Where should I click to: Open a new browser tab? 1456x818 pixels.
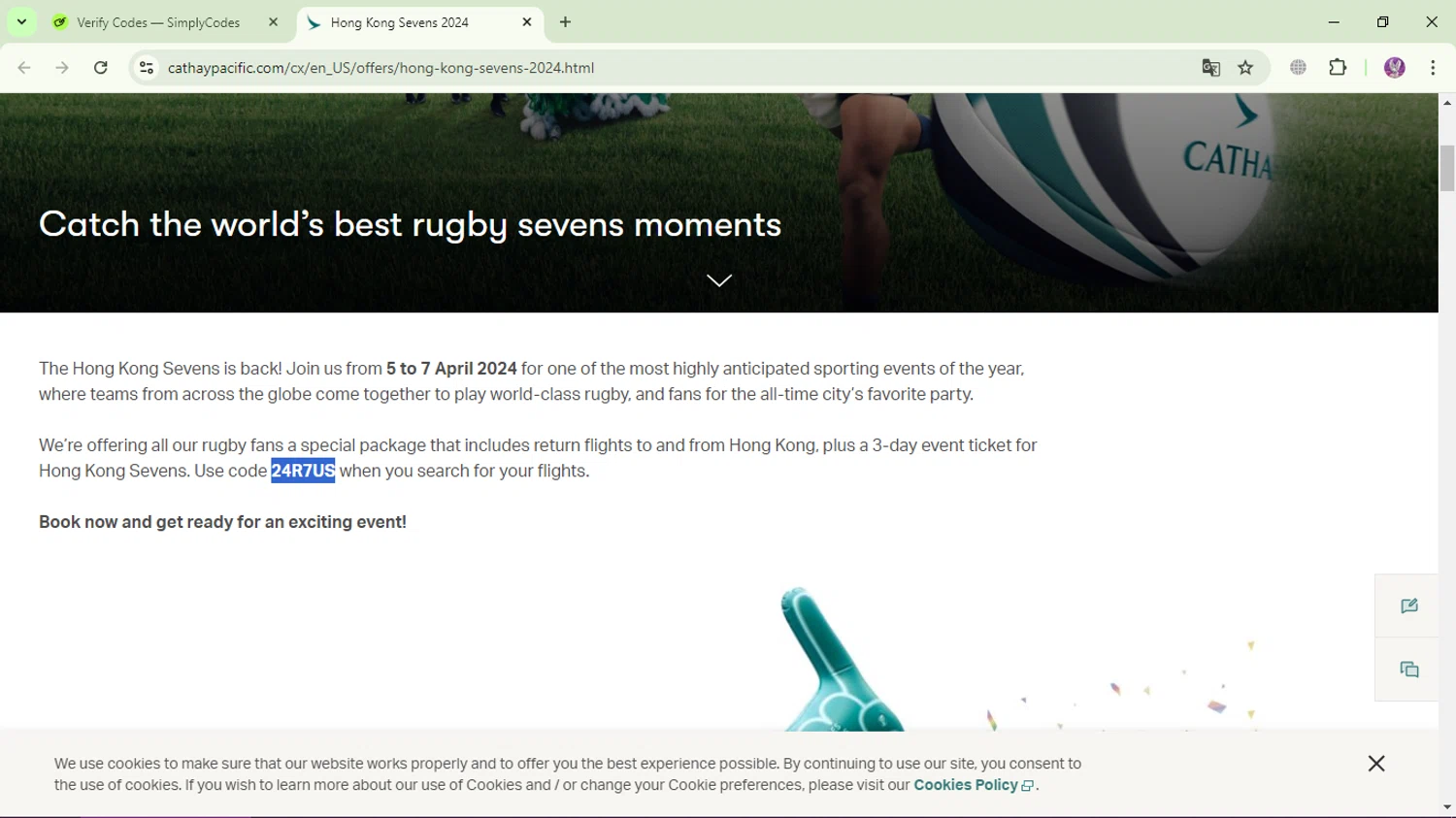566,22
